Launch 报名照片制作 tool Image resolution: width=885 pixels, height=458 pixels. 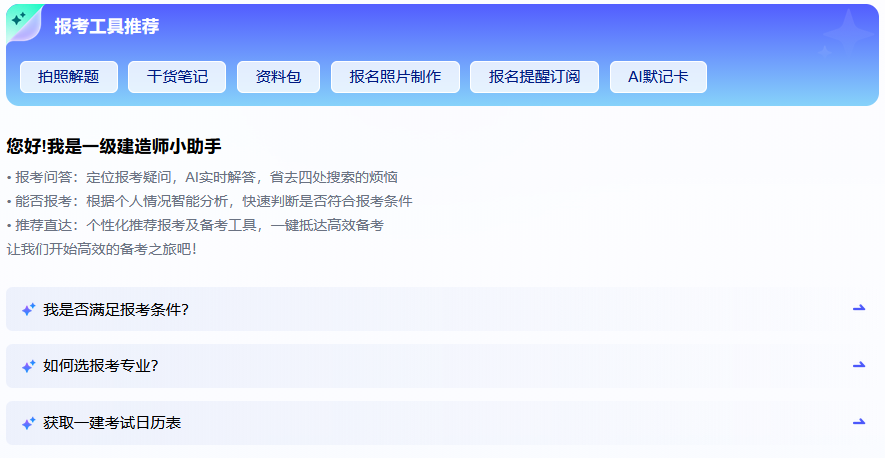(395, 77)
